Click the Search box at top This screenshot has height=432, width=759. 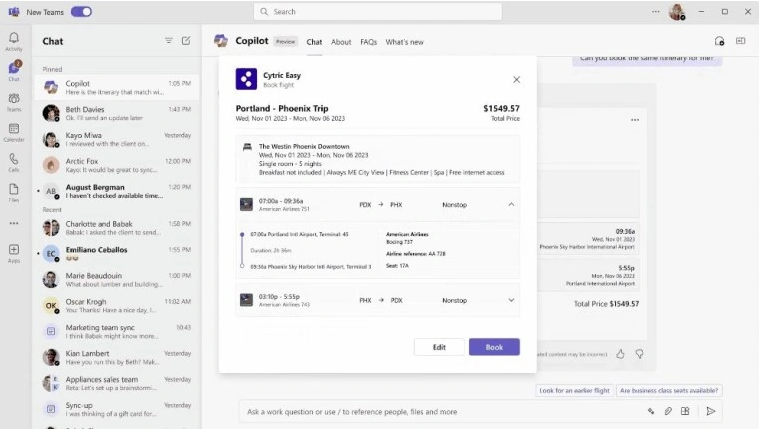tap(378, 12)
